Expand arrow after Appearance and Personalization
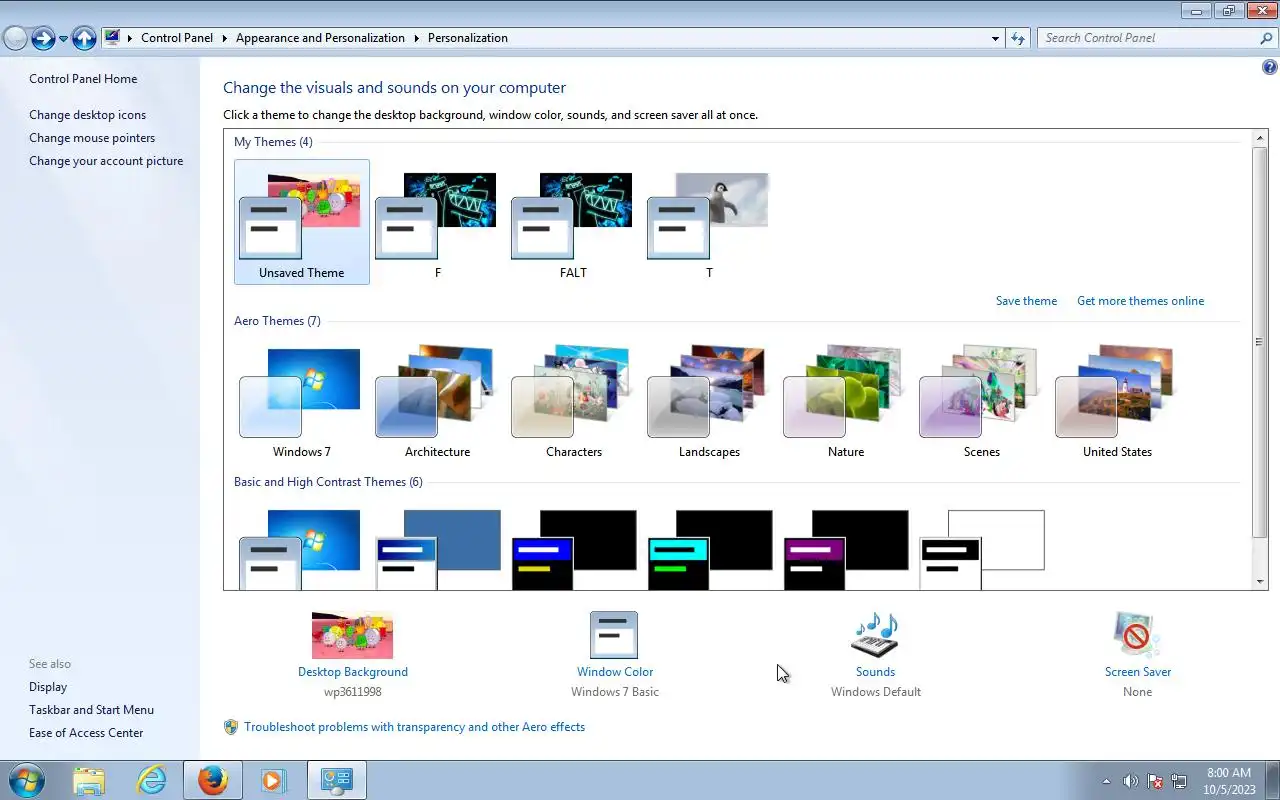1280x800 pixels. click(x=416, y=38)
